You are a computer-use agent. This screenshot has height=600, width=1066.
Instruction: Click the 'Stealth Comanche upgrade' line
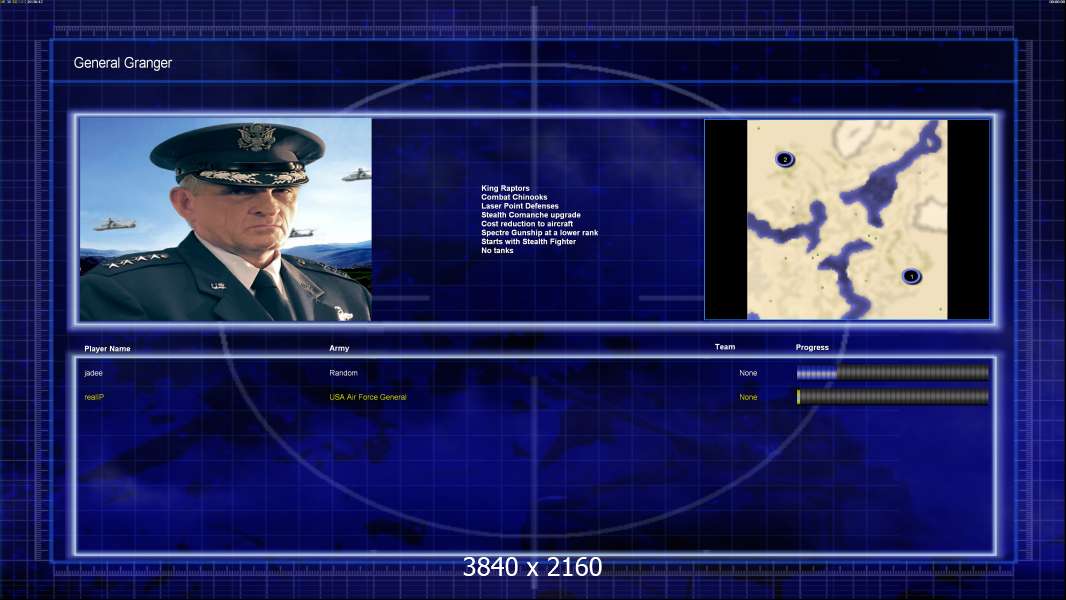click(x=531, y=215)
